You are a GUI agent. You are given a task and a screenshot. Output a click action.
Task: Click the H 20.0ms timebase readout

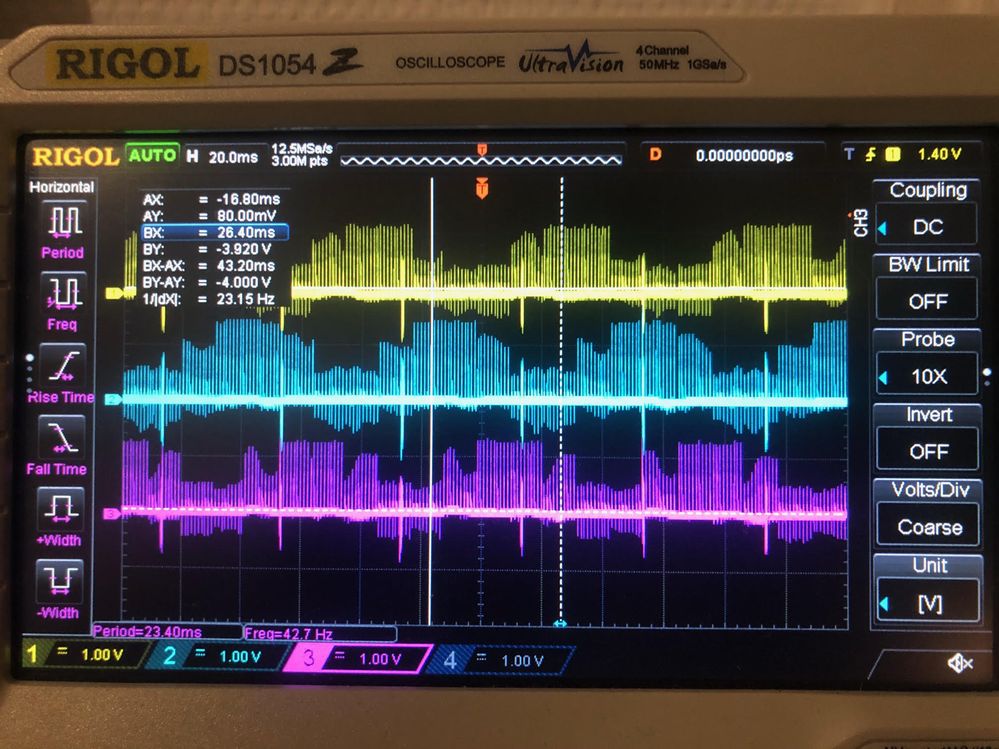pos(222,157)
